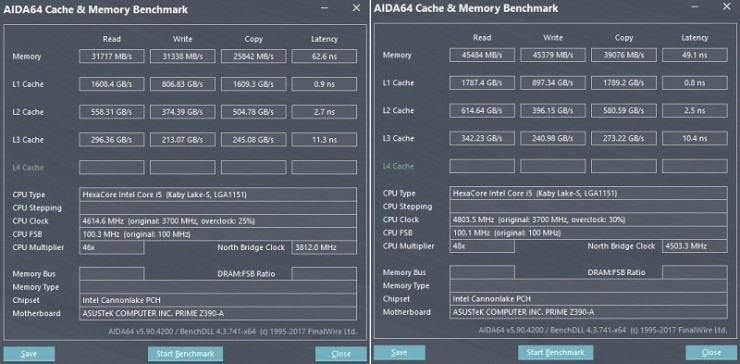Image resolution: width=740 pixels, height=364 pixels.
Task: Select L3 Cache Write value 213.07 GB/s
Action: pyautogui.click(x=183, y=139)
